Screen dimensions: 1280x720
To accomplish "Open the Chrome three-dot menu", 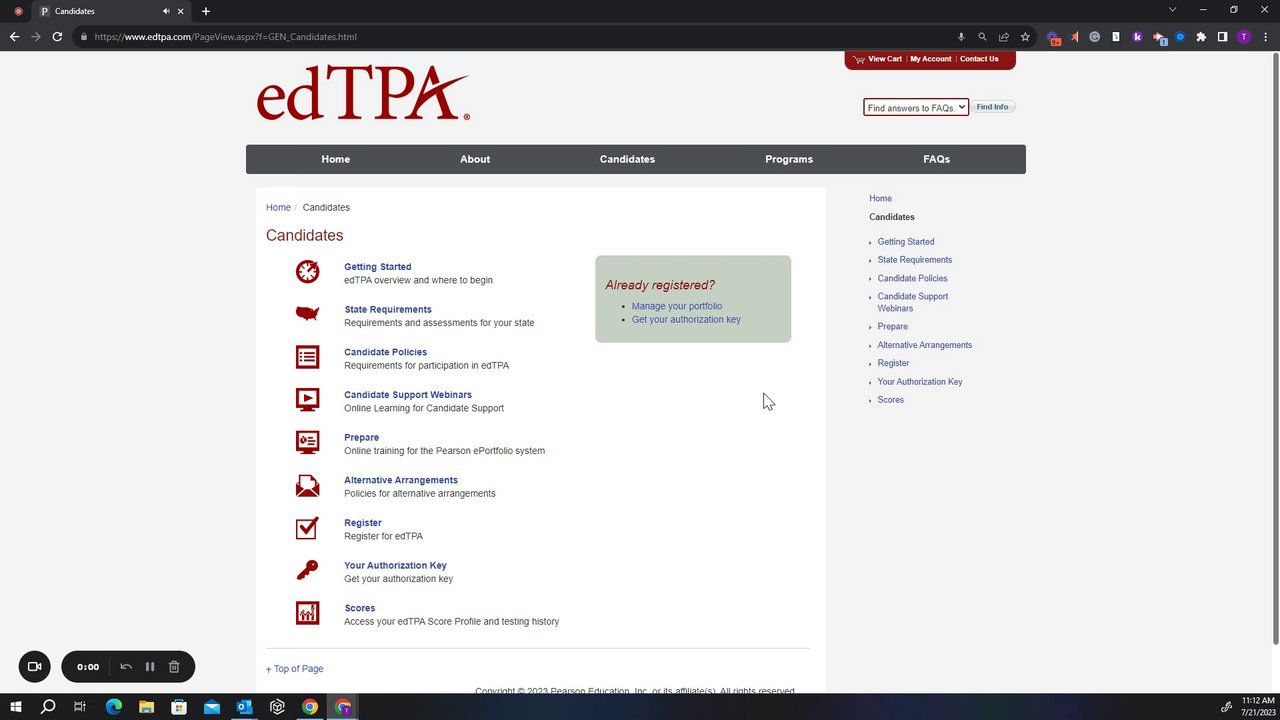I will tap(1265, 37).
